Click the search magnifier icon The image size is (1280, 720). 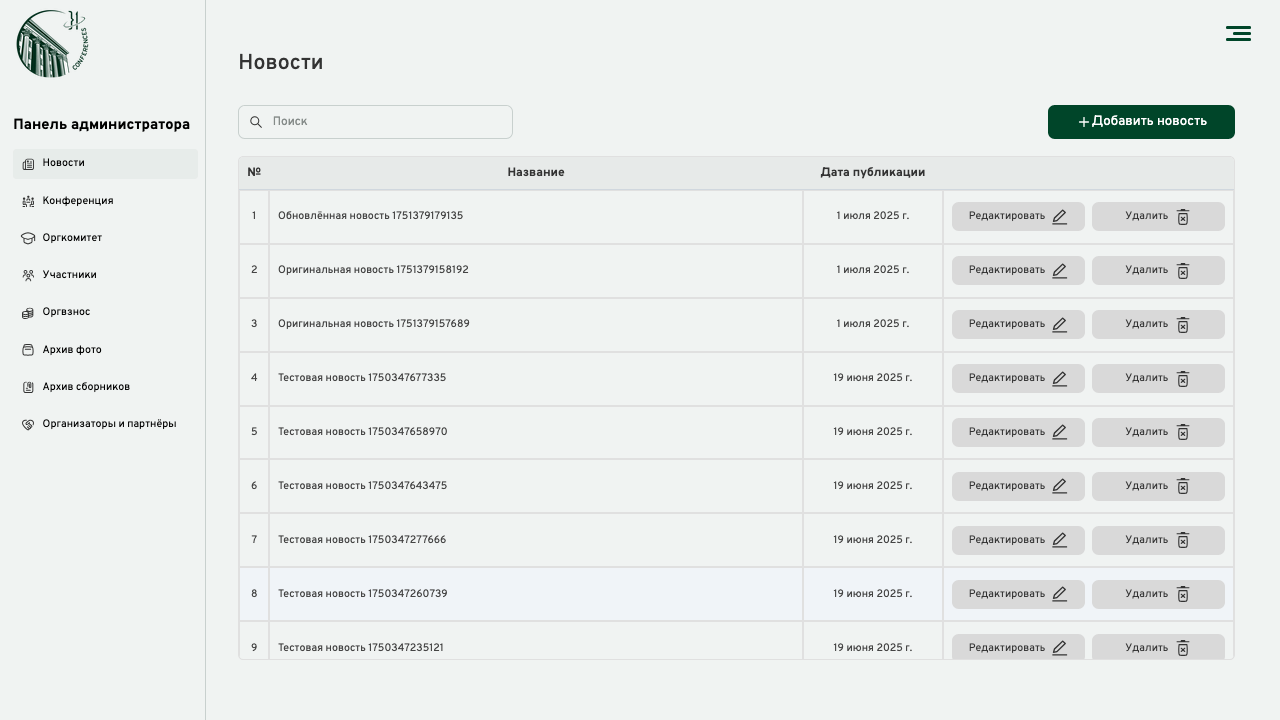[x=256, y=122]
